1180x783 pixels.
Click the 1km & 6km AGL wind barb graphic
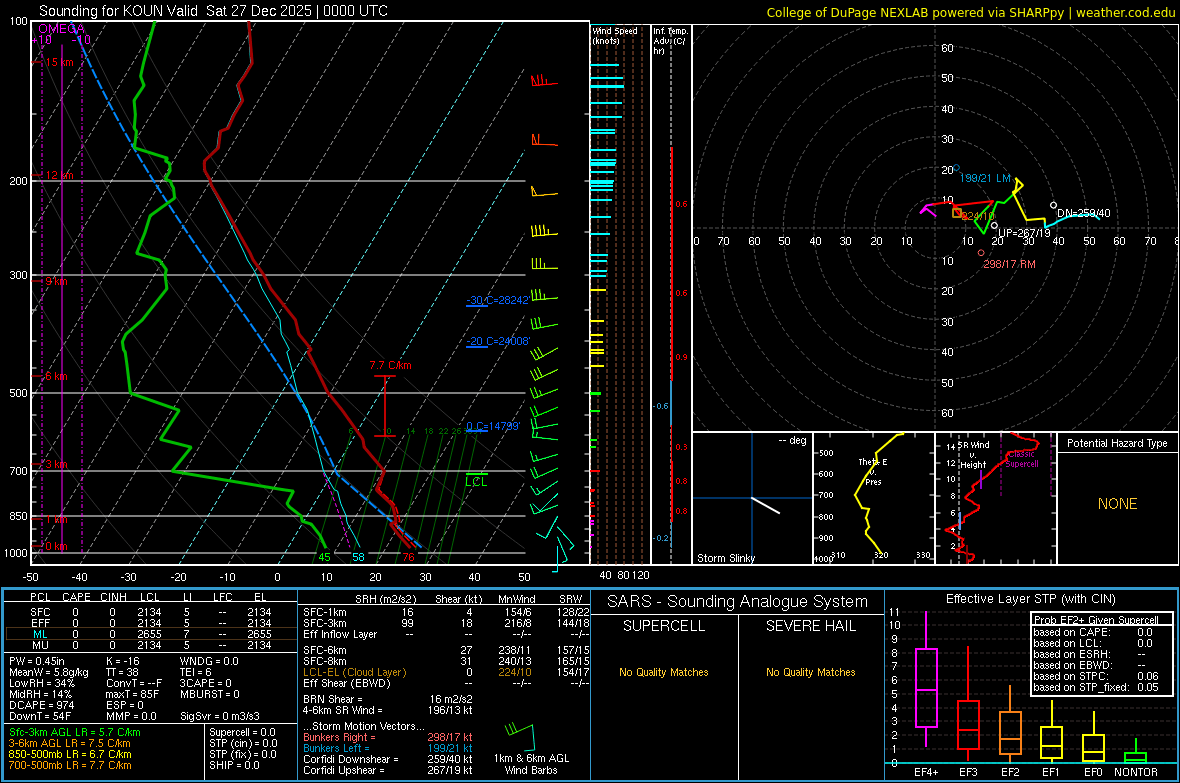[x=519, y=736]
